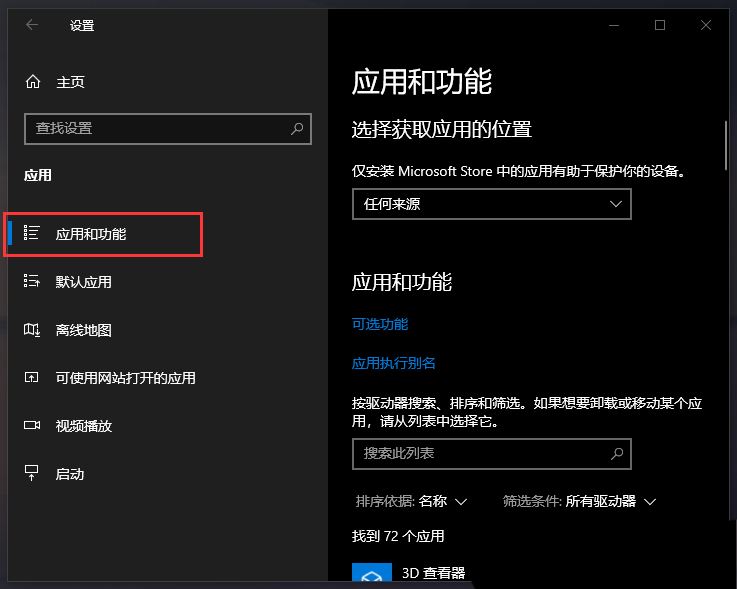Open 启动 using its sidebar icon
The width and height of the screenshot is (737, 589).
click(32, 474)
